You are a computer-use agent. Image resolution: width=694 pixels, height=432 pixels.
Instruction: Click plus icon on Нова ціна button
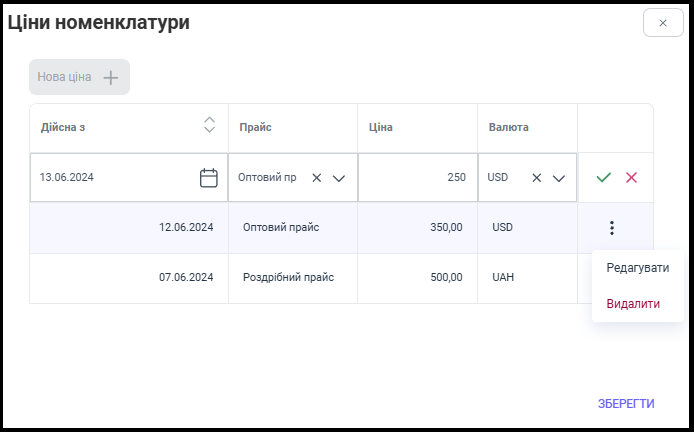pos(111,78)
